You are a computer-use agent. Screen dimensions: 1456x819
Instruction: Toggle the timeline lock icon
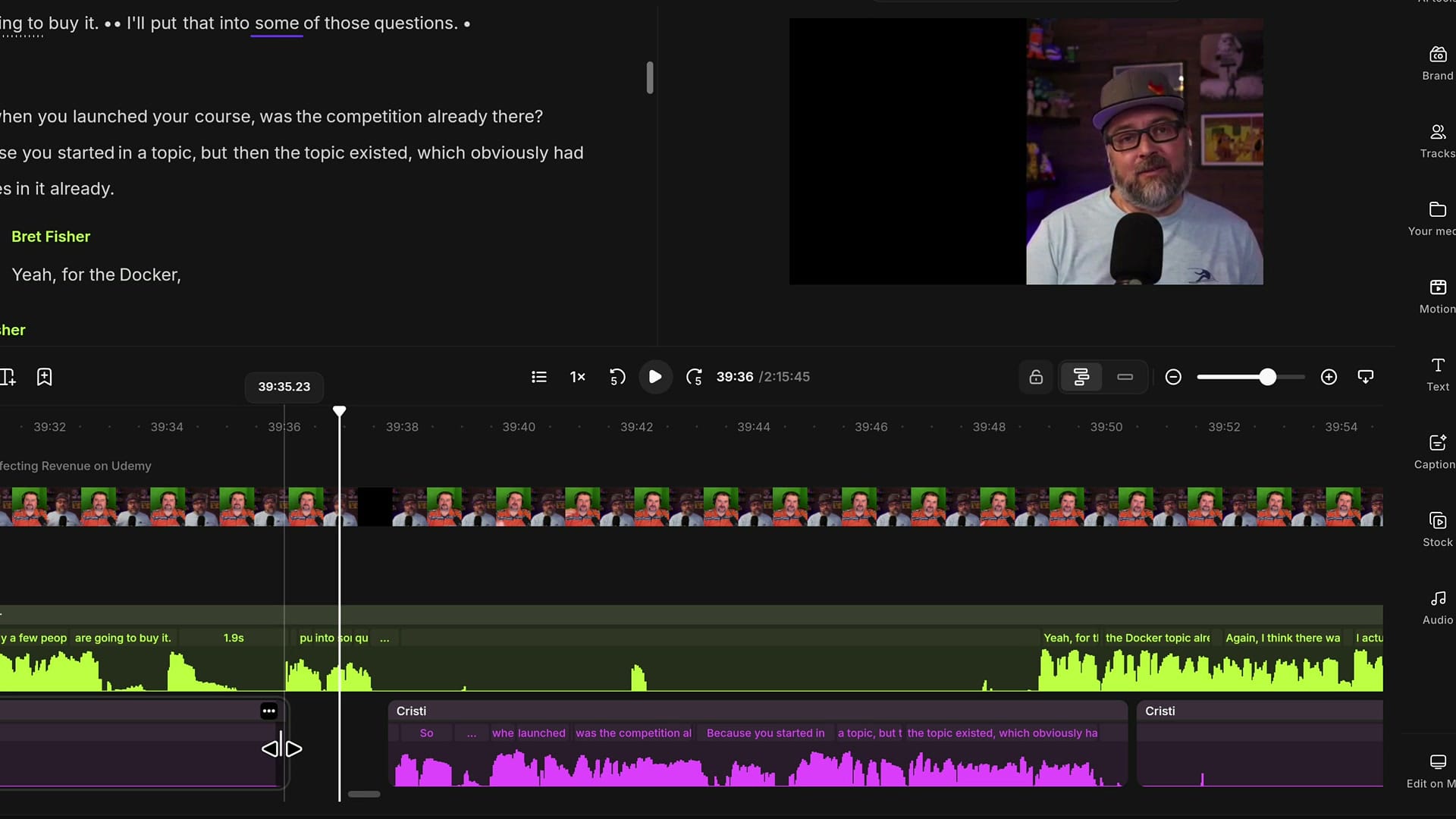click(1036, 377)
